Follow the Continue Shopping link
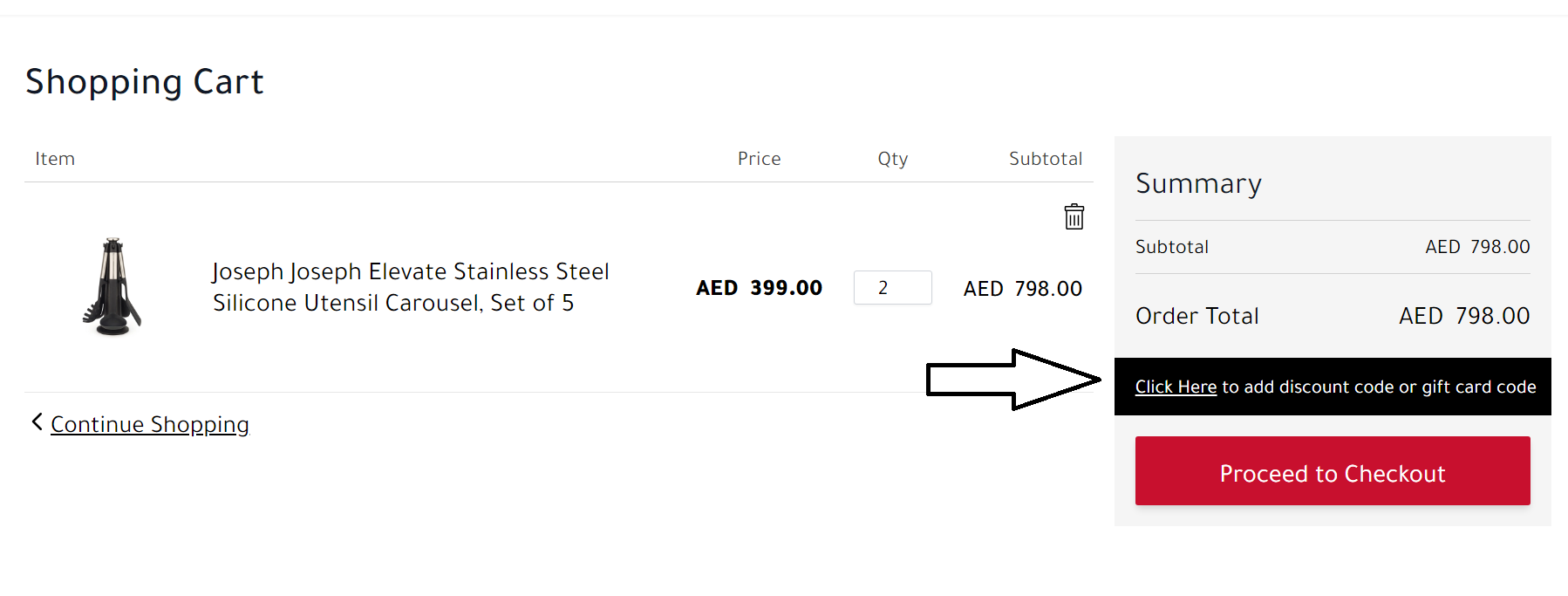The height and width of the screenshot is (596, 1568). (x=150, y=424)
